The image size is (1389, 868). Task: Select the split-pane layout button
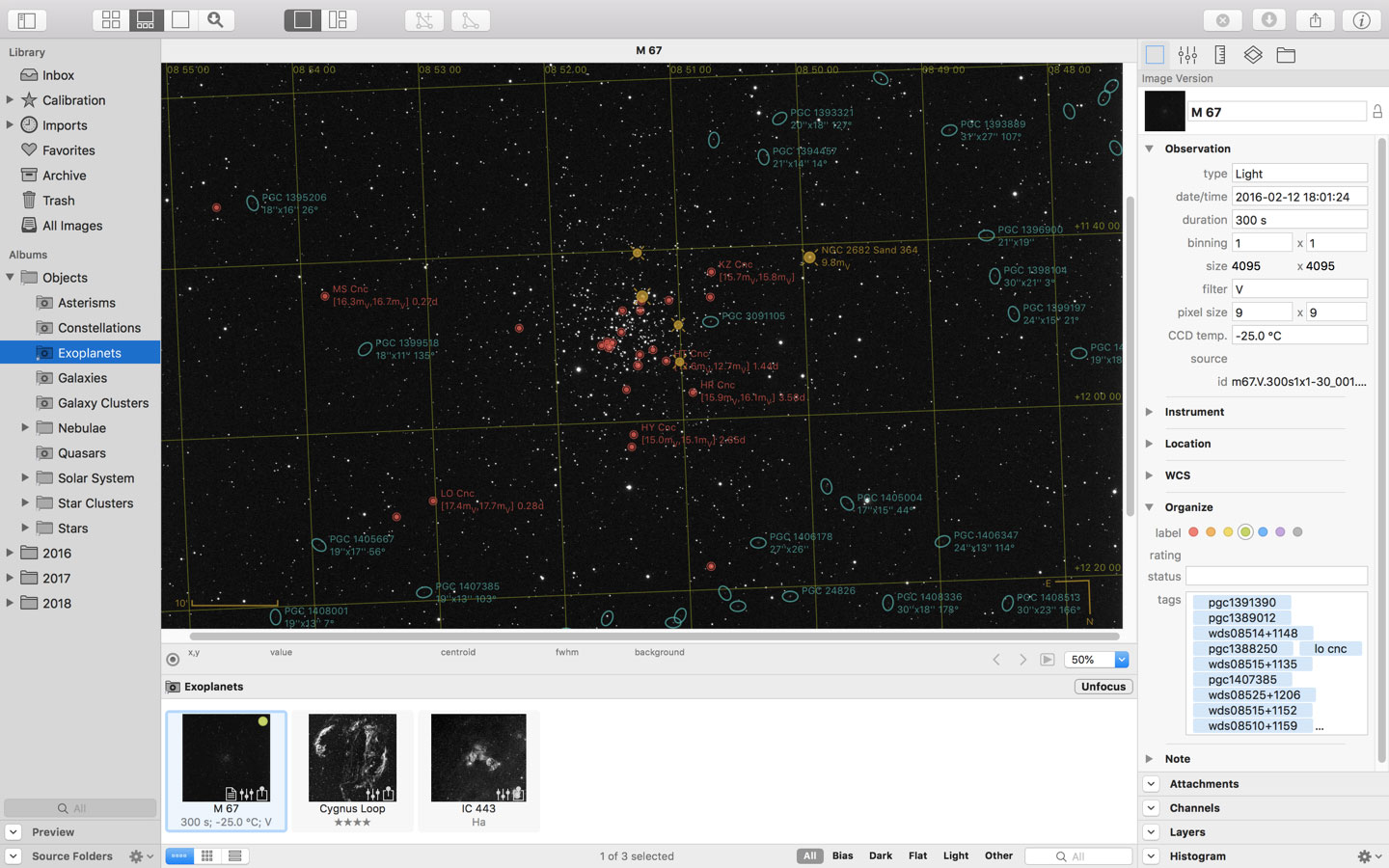(339, 20)
